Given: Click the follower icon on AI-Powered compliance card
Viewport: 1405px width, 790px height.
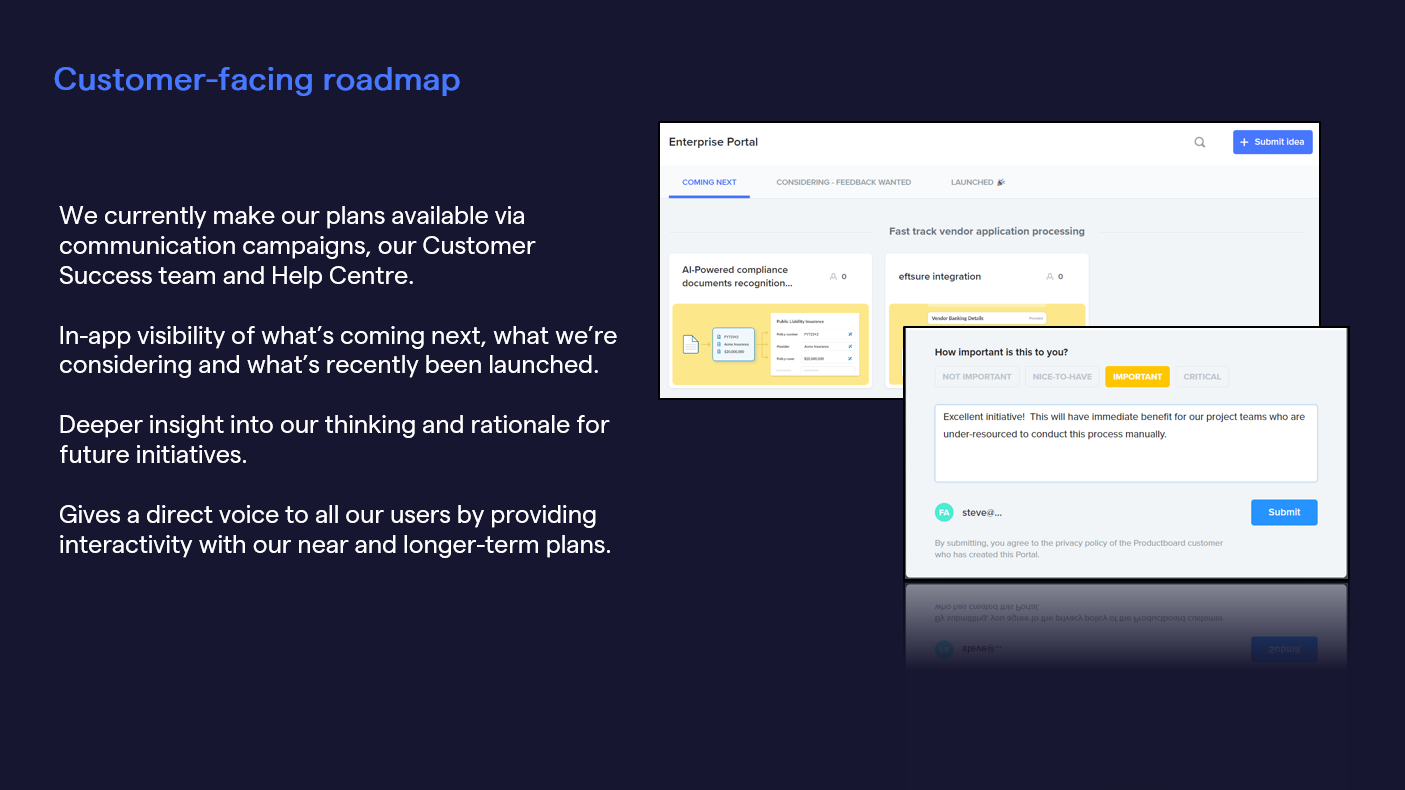Looking at the screenshot, I should (835, 276).
